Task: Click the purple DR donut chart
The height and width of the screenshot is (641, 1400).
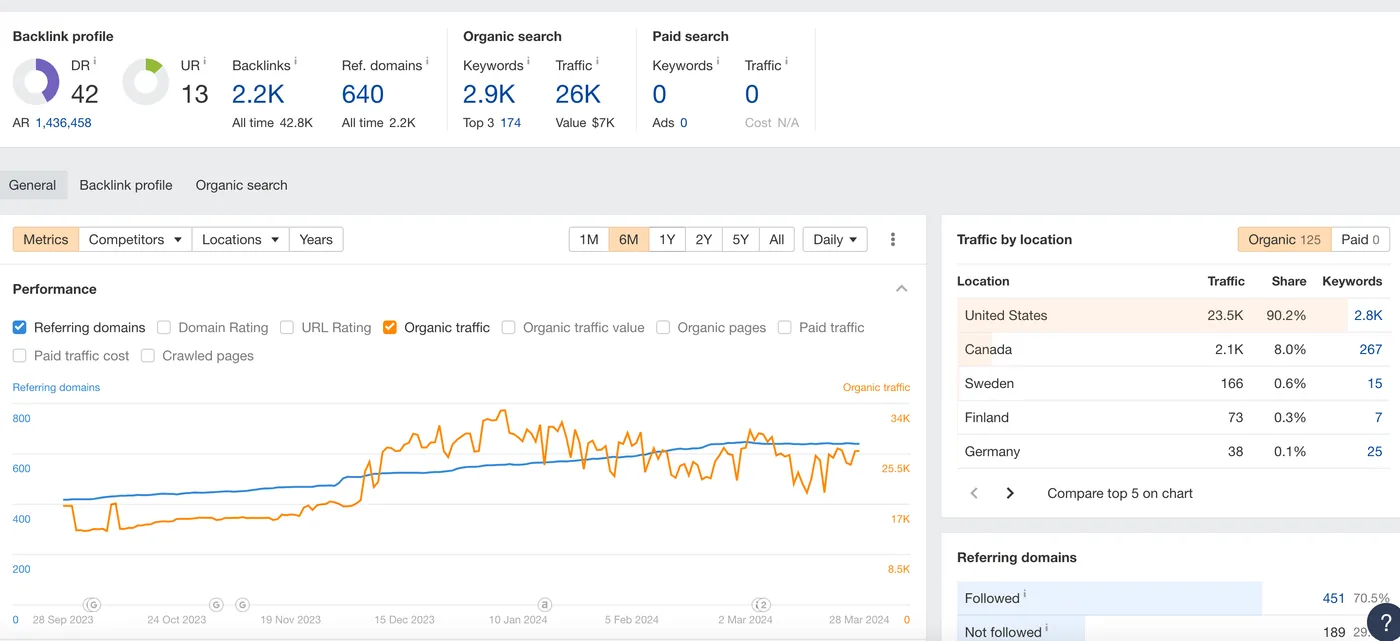Action: [x=36, y=82]
